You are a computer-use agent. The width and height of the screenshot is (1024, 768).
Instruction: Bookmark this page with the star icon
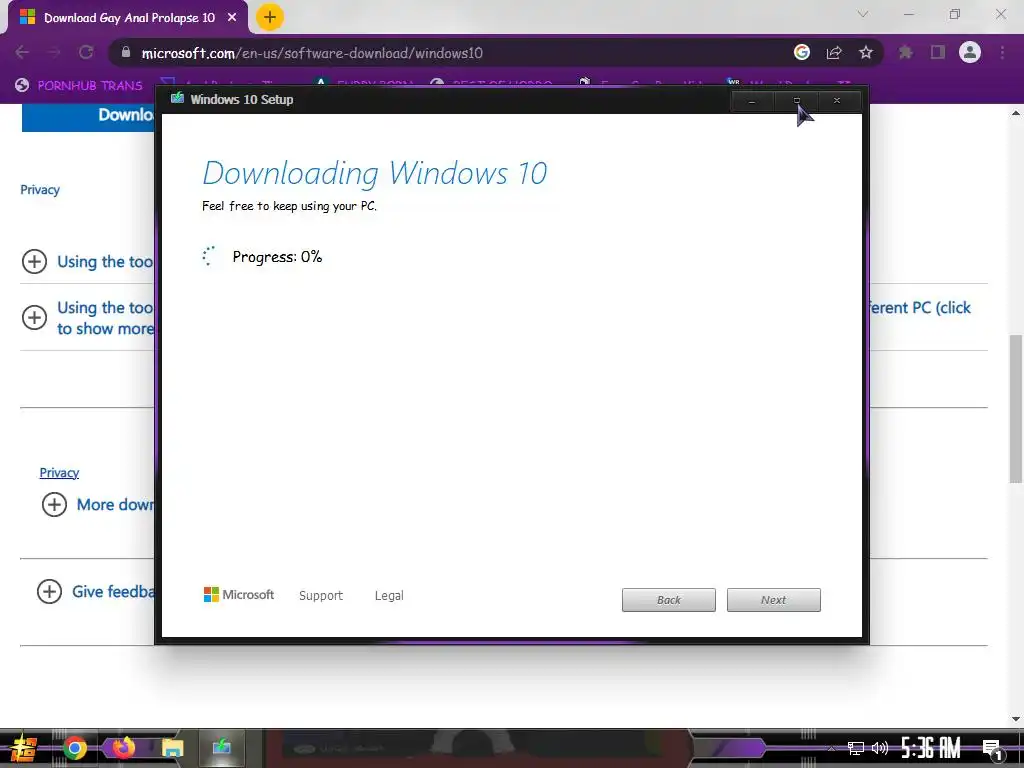click(x=866, y=52)
